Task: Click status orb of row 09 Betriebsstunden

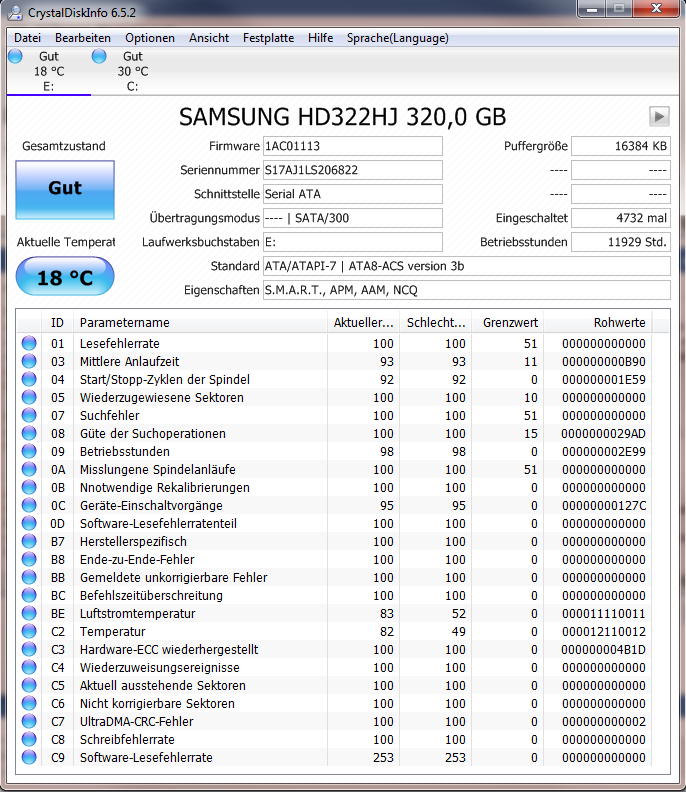Action: (x=29, y=451)
